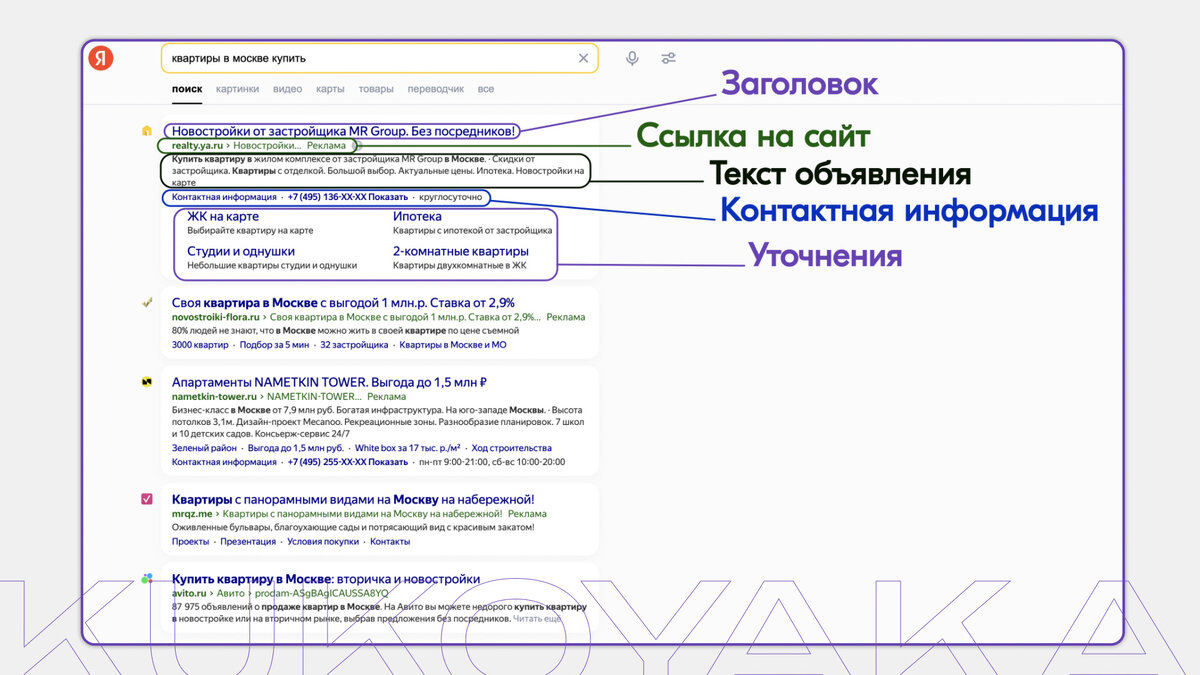Open the «Презентация» quick link
Image resolution: width=1200 pixels, height=675 pixels.
(248, 541)
